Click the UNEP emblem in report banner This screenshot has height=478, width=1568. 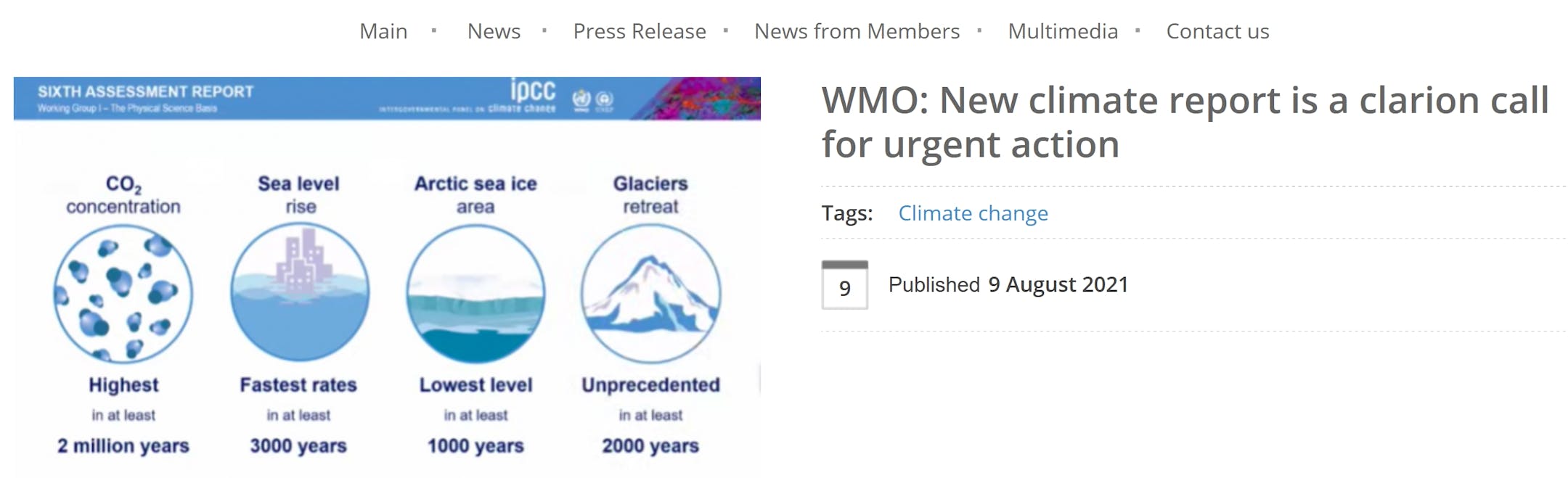(x=605, y=99)
